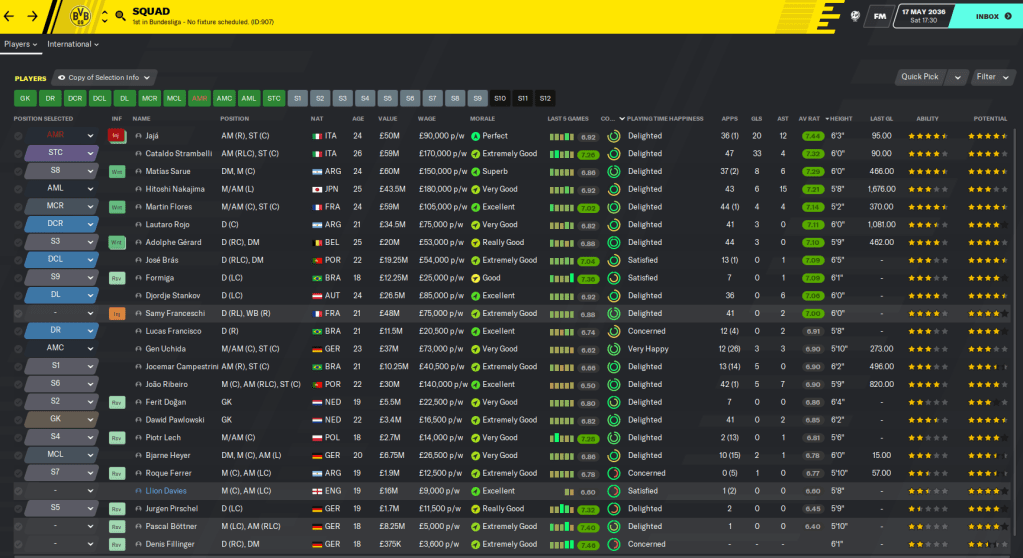The height and width of the screenshot is (558, 1023).
Task: Click the back navigation arrow
Action: (x=12, y=16)
